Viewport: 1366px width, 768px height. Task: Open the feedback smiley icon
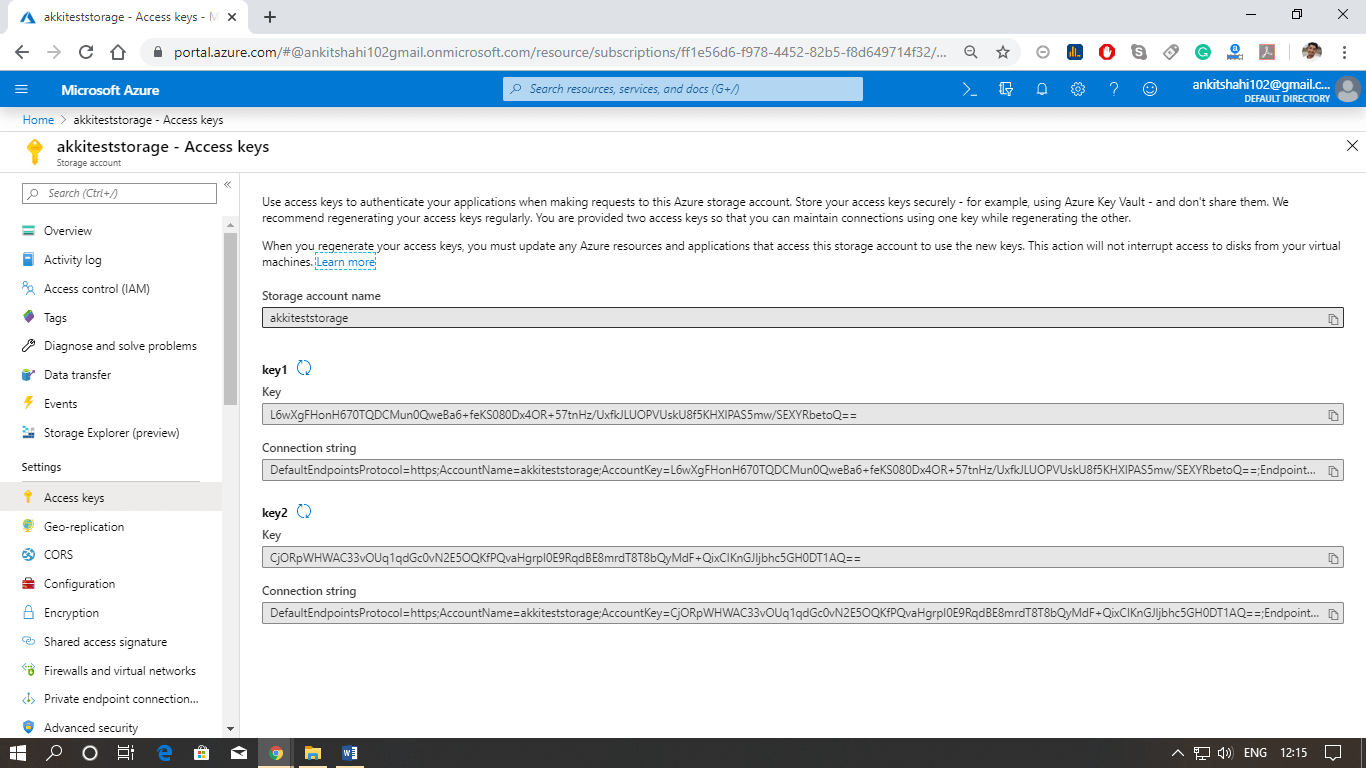(1150, 89)
